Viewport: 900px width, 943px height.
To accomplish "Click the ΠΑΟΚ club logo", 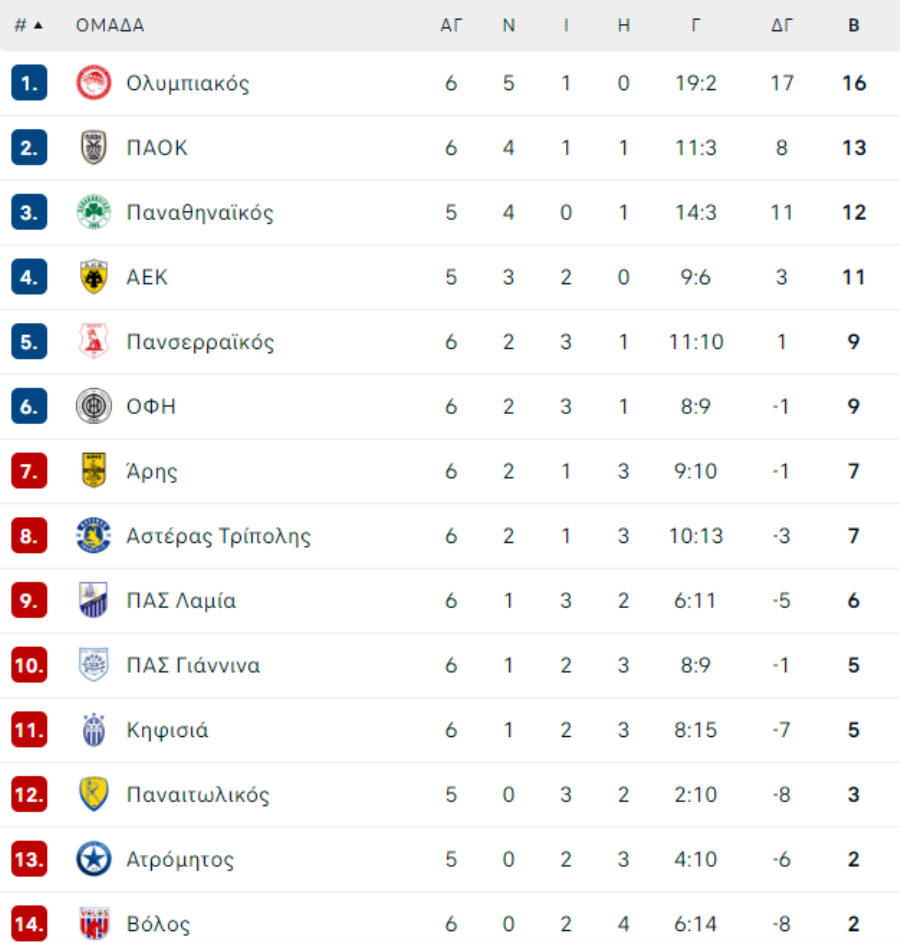I will pos(94,148).
